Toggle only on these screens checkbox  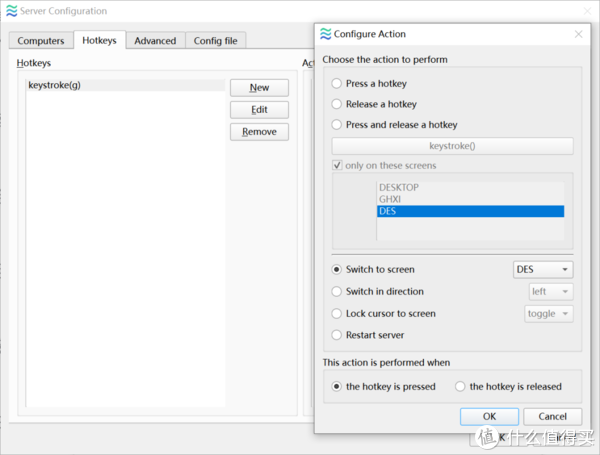tap(336, 166)
